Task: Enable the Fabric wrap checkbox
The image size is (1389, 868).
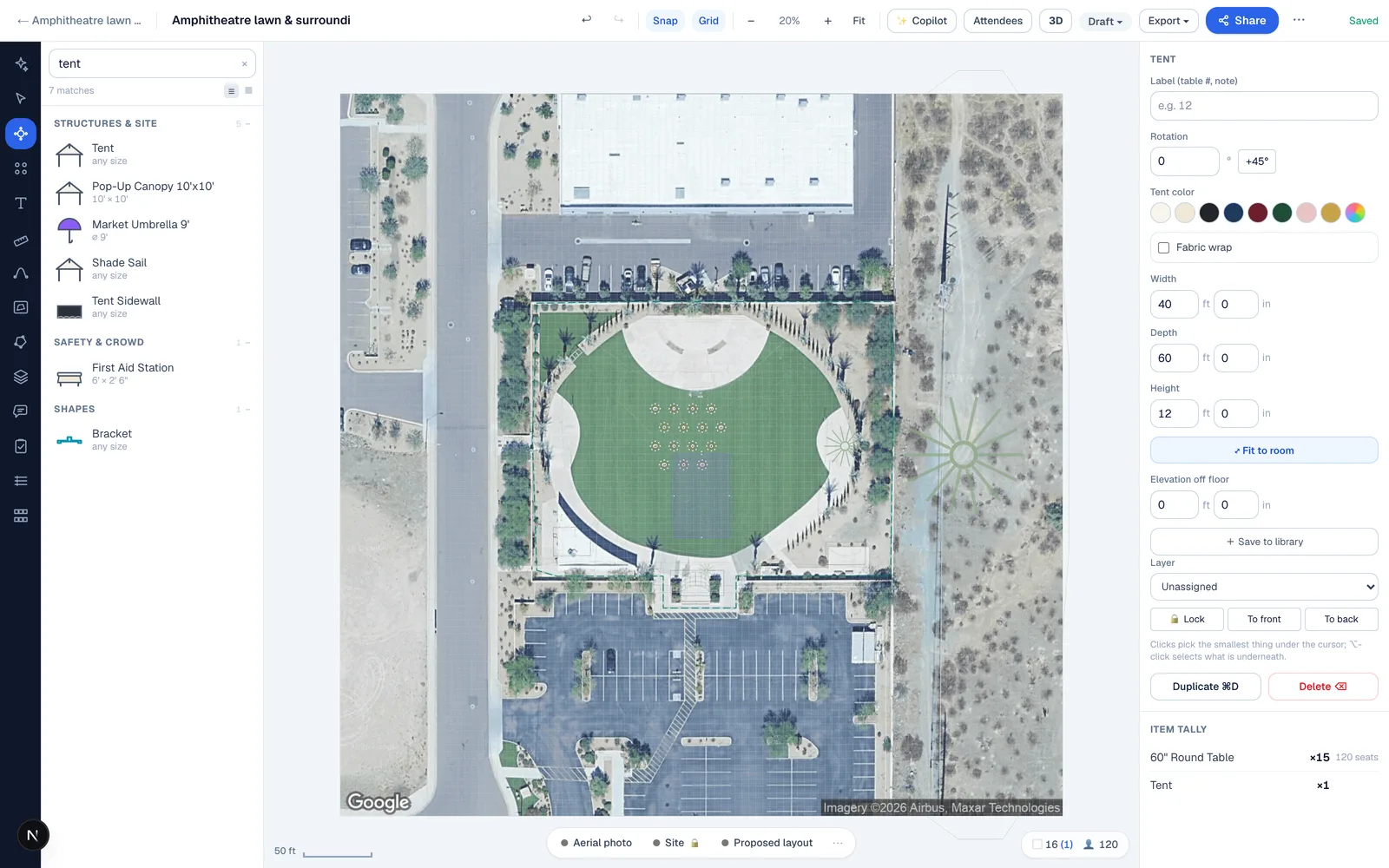Action: point(1163,247)
